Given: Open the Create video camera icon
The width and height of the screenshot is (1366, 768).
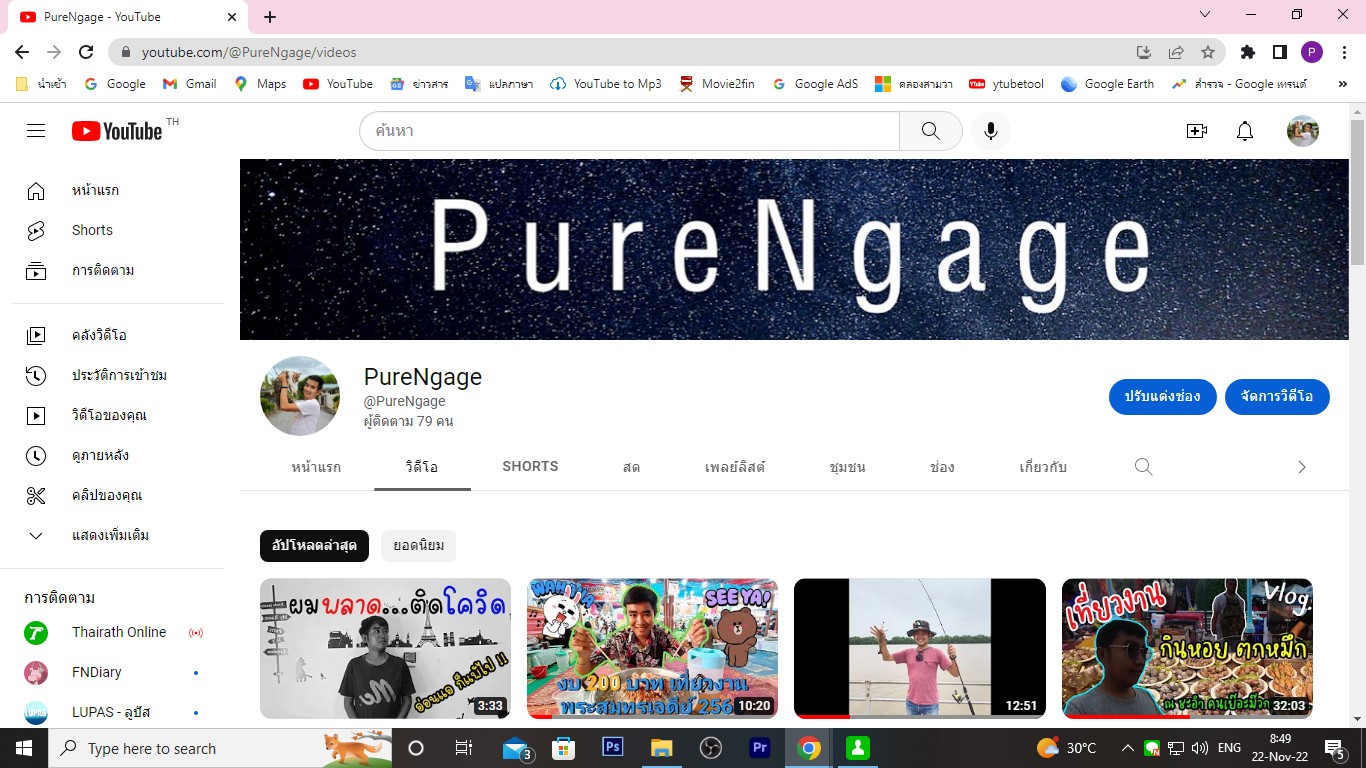Looking at the screenshot, I should coord(1197,131).
